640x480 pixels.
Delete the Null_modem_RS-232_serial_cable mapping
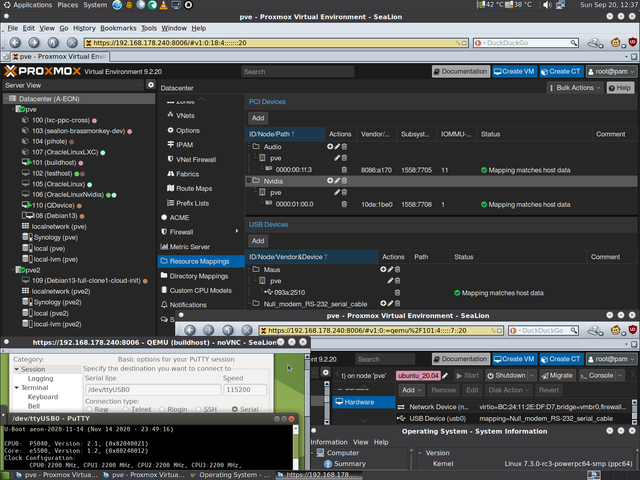397,304
